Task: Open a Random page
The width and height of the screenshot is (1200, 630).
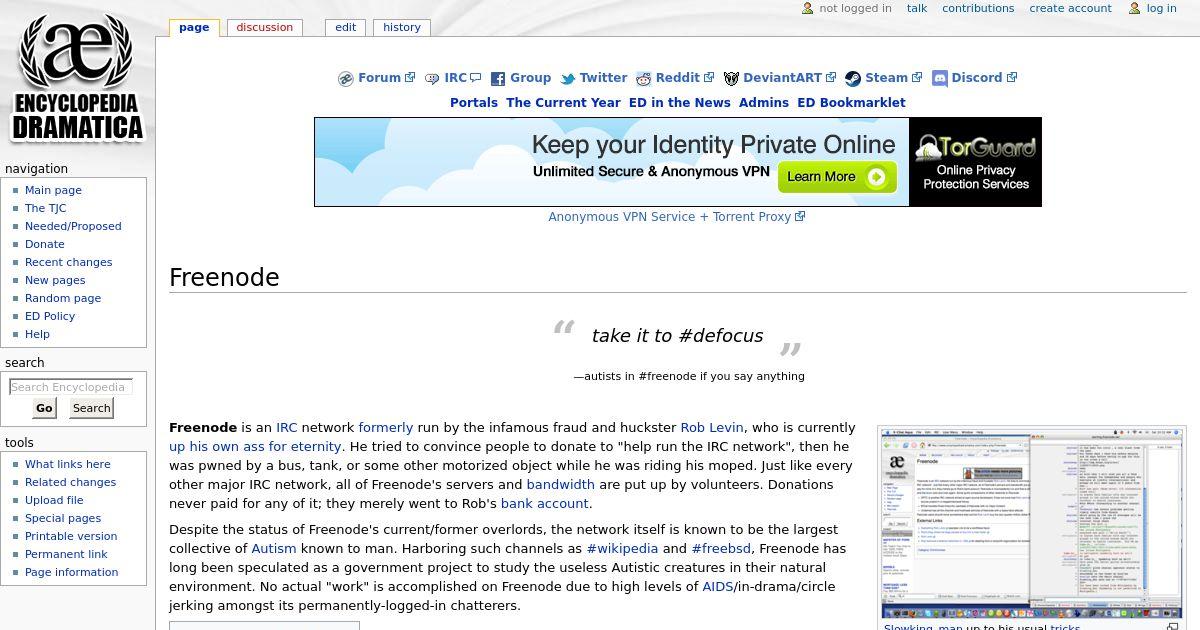Action: pyautogui.click(x=63, y=298)
